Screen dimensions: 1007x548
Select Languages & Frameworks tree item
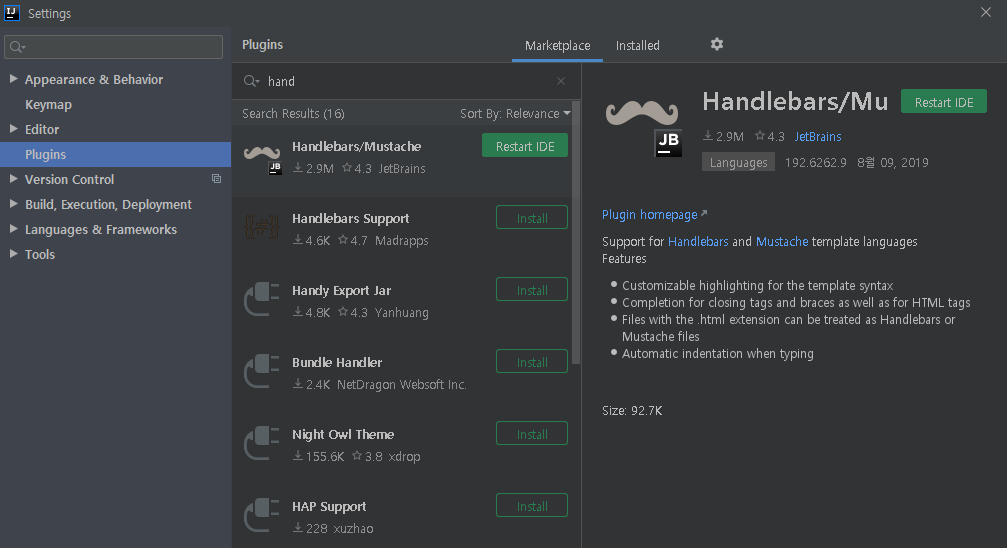(x=101, y=229)
